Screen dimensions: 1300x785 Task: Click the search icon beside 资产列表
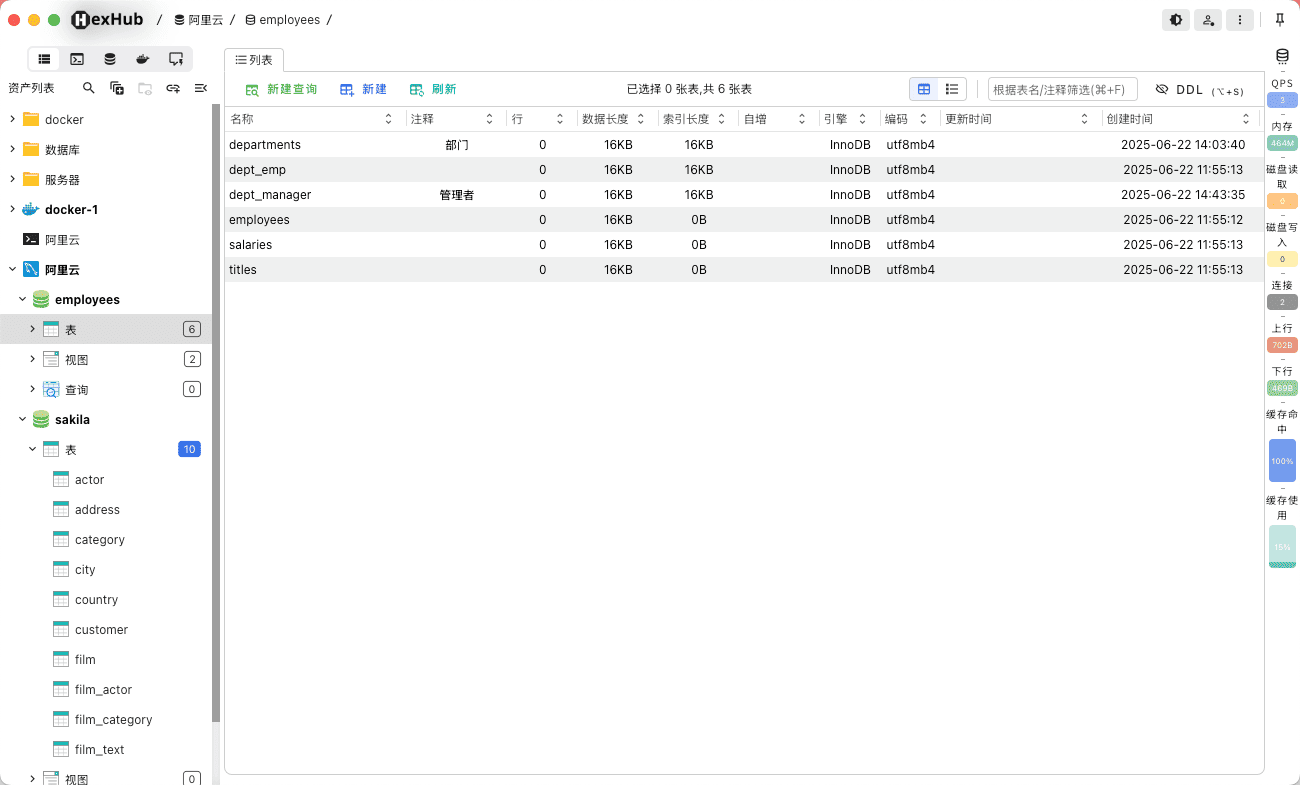coord(89,88)
